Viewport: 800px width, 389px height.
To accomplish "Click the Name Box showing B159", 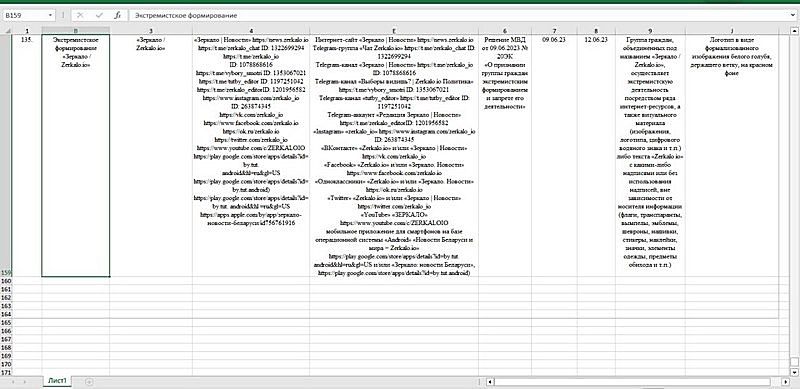I will tap(25, 15).
